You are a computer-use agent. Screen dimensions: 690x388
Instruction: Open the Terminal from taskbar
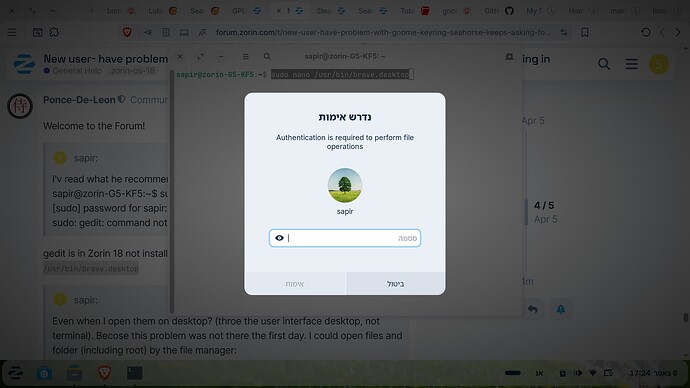click(134, 373)
